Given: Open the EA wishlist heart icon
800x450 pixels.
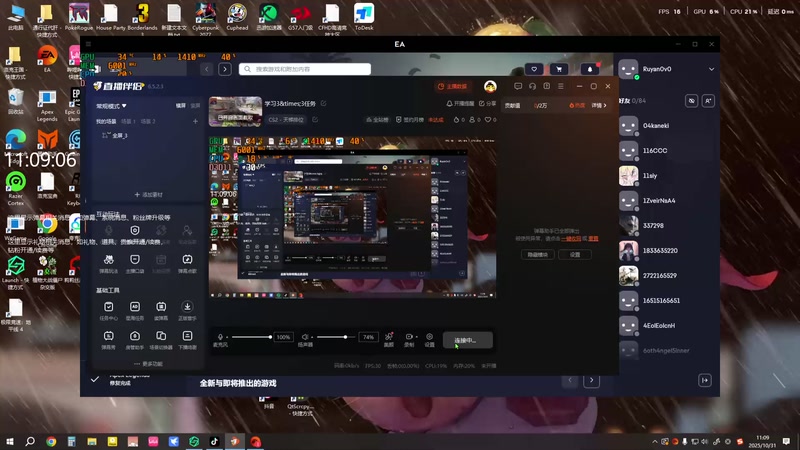Looking at the screenshot, I should coord(534,69).
